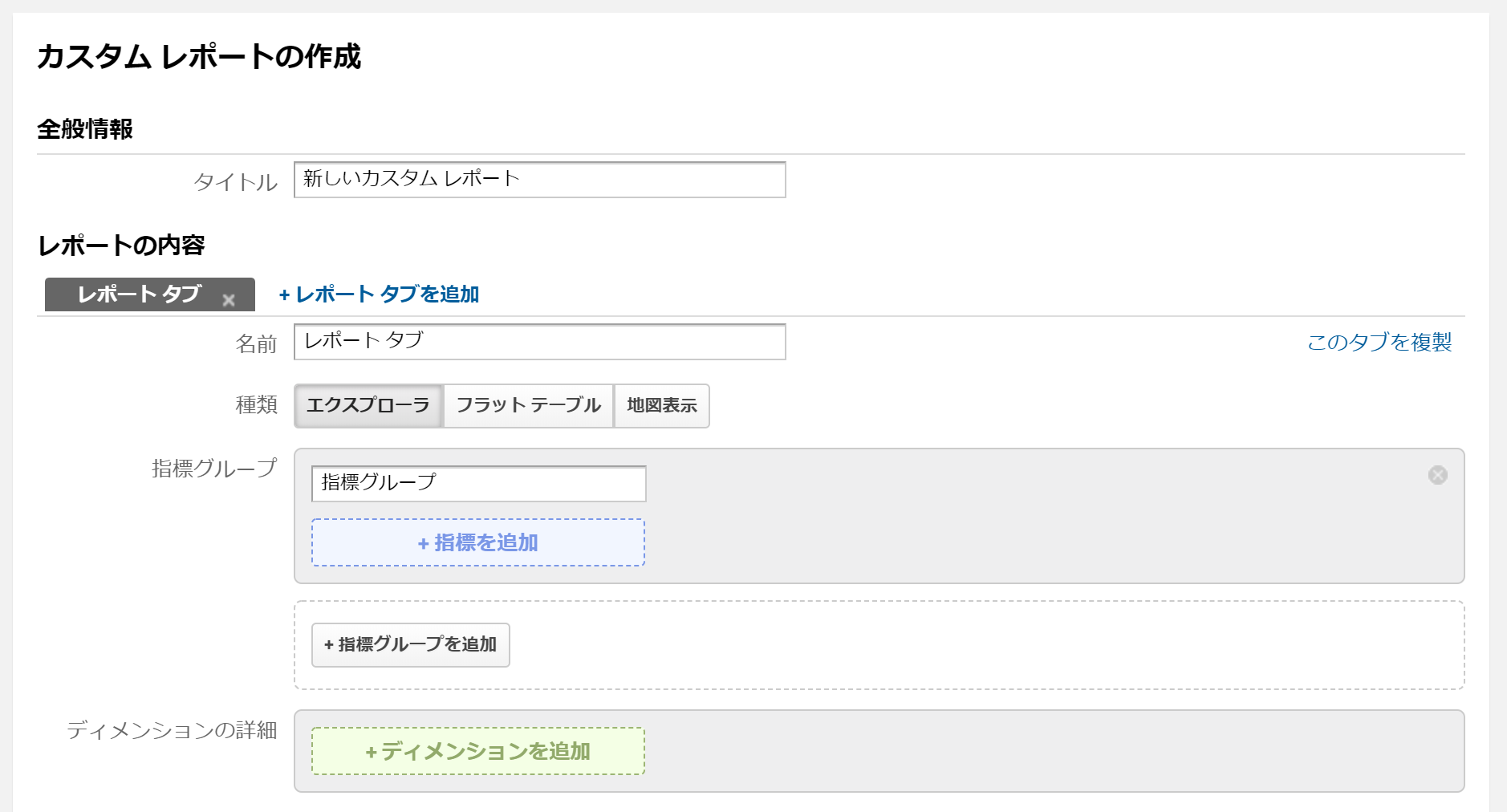Click the ディメンションの詳細 label
This screenshot has height=812, width=1507.
coord(172,730)
